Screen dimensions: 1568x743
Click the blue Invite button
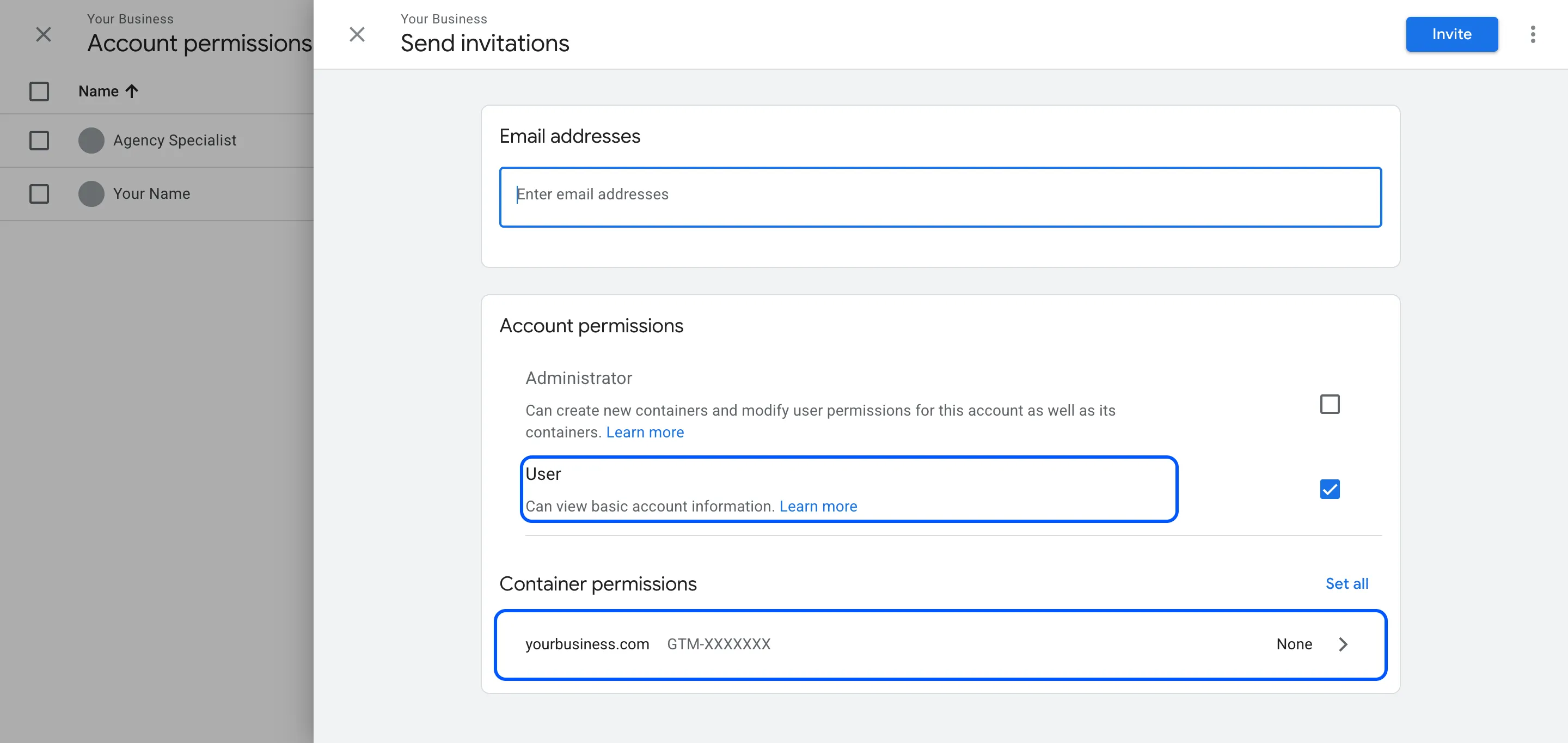tap(1451, 34)
